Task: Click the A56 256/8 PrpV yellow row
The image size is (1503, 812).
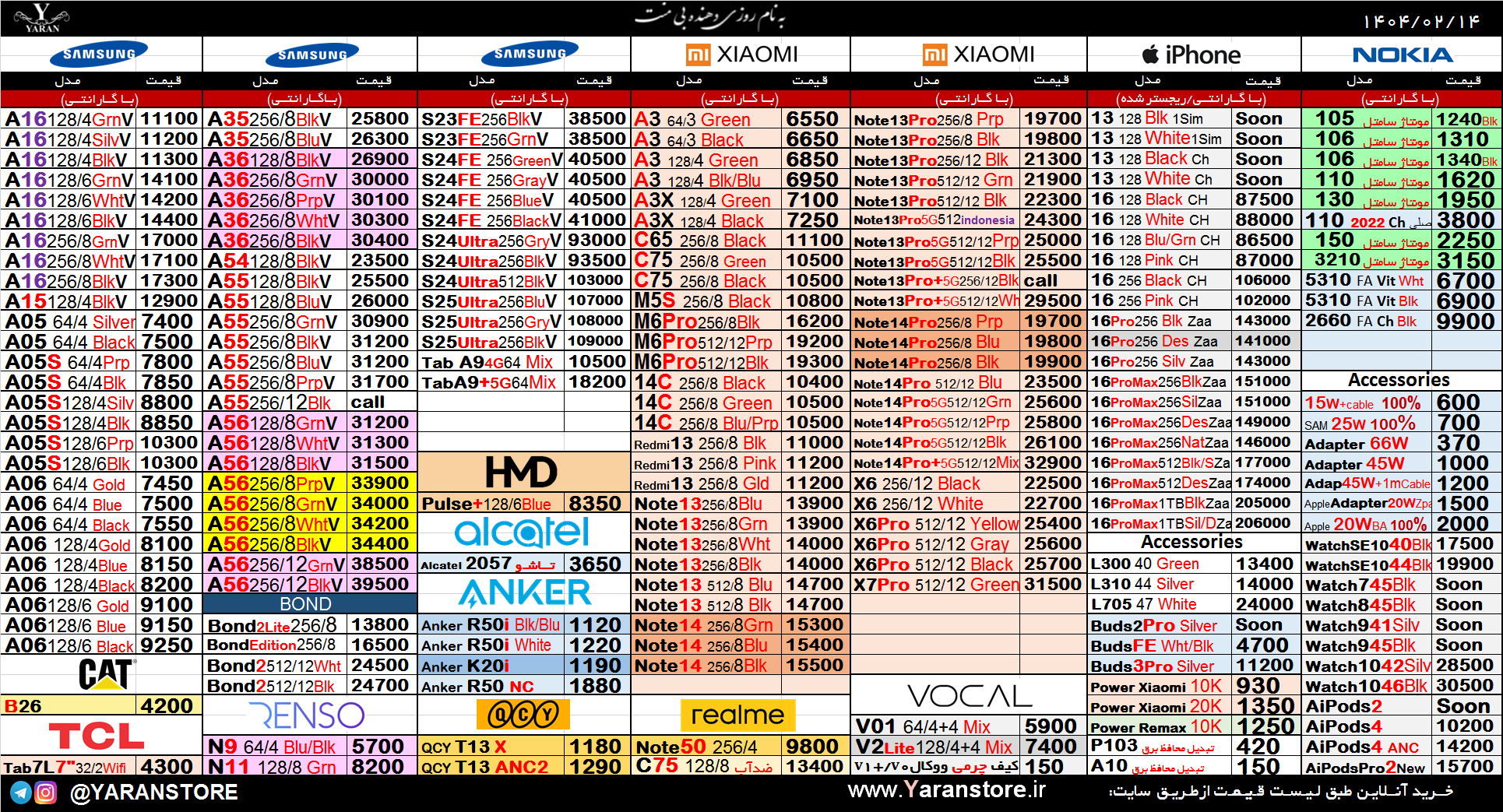Action: (x=310, y=483)
